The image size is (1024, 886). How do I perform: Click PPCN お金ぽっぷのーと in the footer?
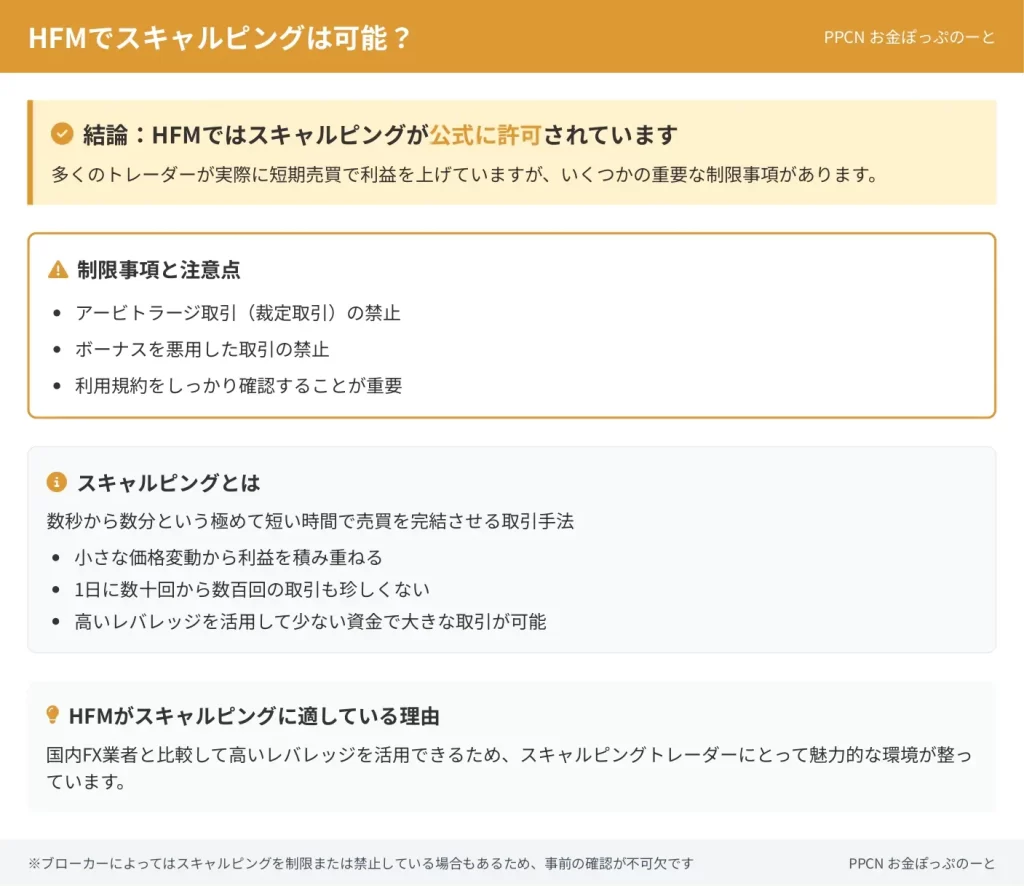[x=921, y=863]
